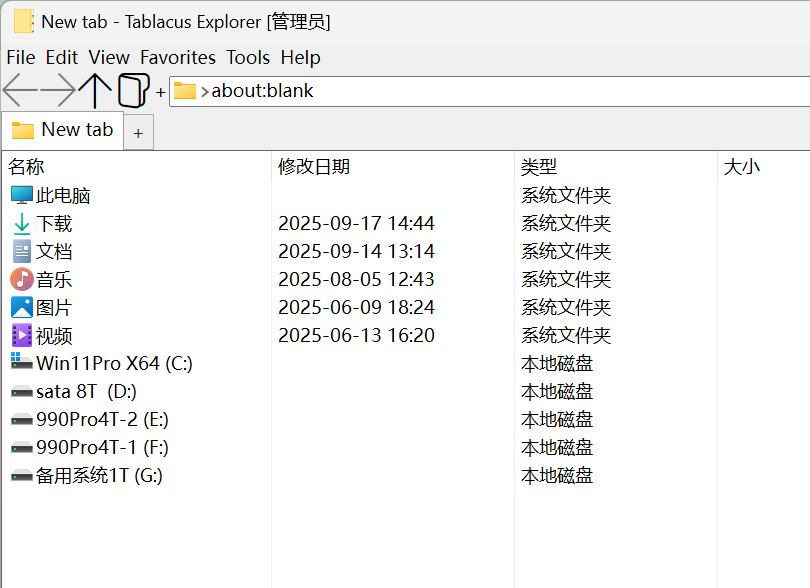The image size is (810, 588).
Task: Select the 下载 downloads folder icon
Action: click(x=22, y=224)
